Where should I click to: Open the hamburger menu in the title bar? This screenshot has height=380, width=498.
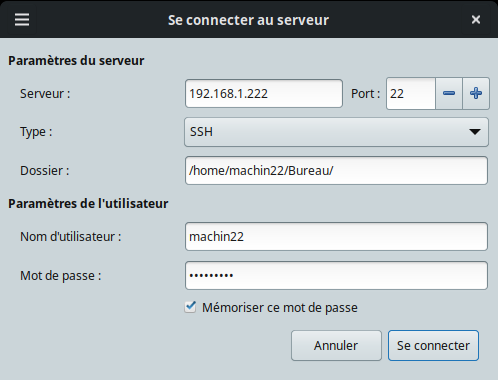coord(22,20)
